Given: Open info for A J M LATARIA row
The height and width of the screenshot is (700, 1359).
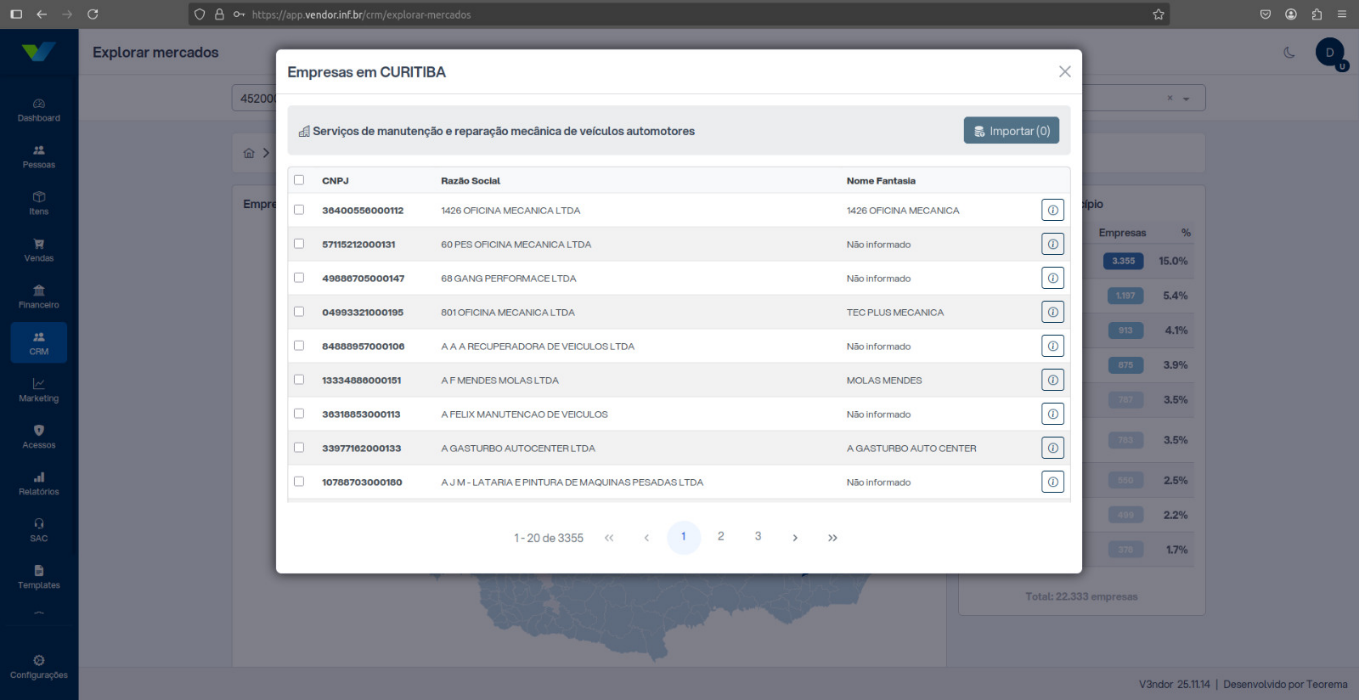Looking at the screenshot, I should (x=1052, y=482).
